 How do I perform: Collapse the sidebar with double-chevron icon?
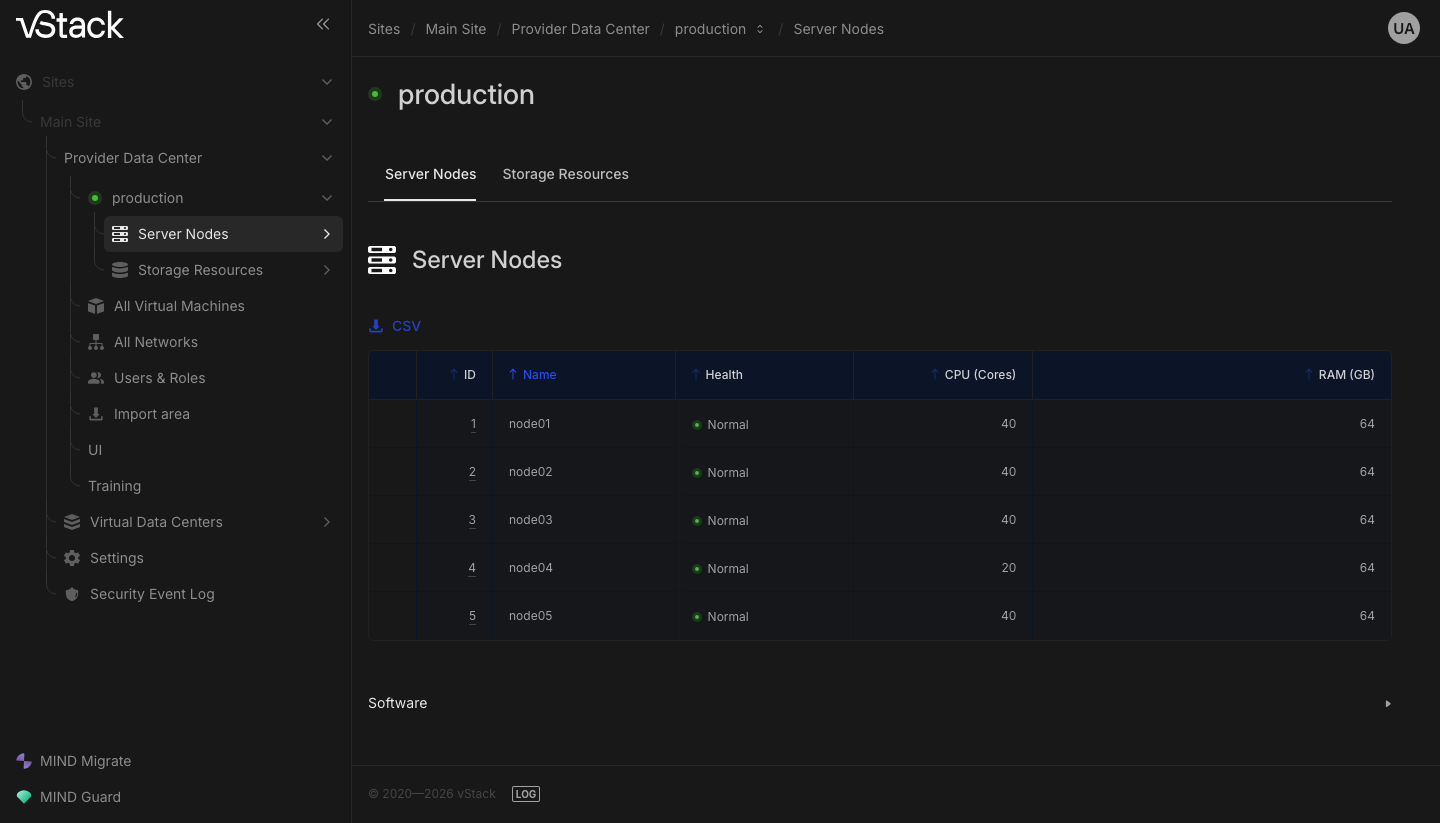click(323, 24)
